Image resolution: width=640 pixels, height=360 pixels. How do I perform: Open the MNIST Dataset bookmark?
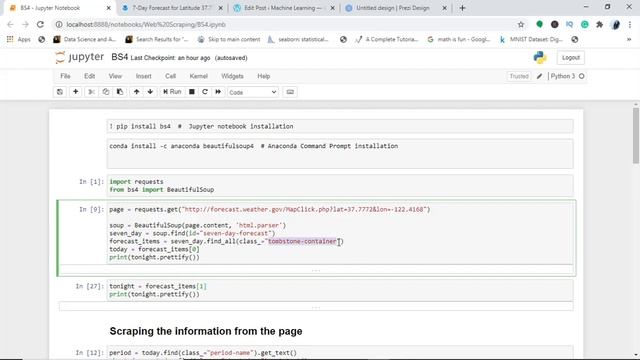click(531, 40)
